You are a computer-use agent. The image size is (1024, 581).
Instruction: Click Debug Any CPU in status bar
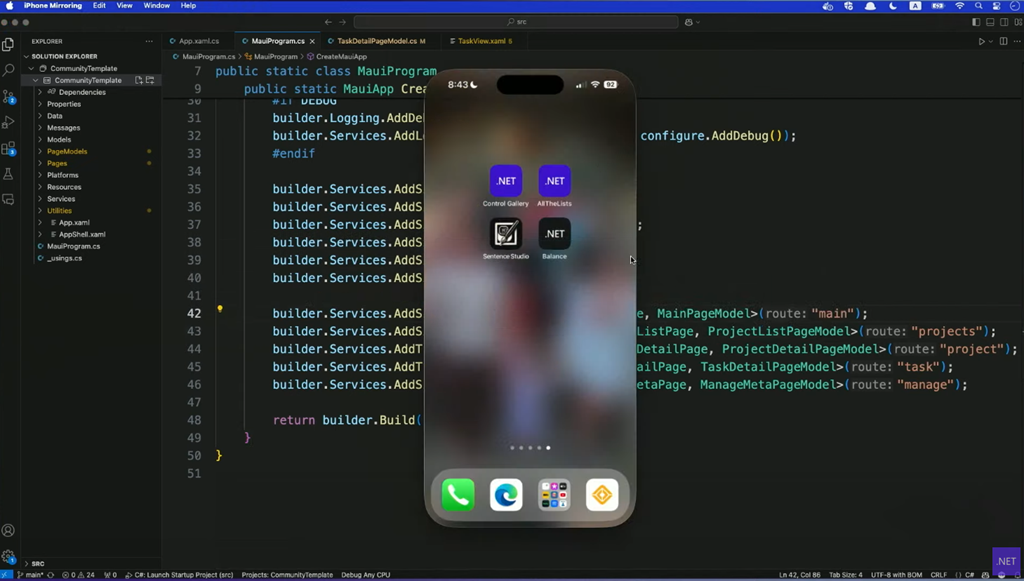365,575
